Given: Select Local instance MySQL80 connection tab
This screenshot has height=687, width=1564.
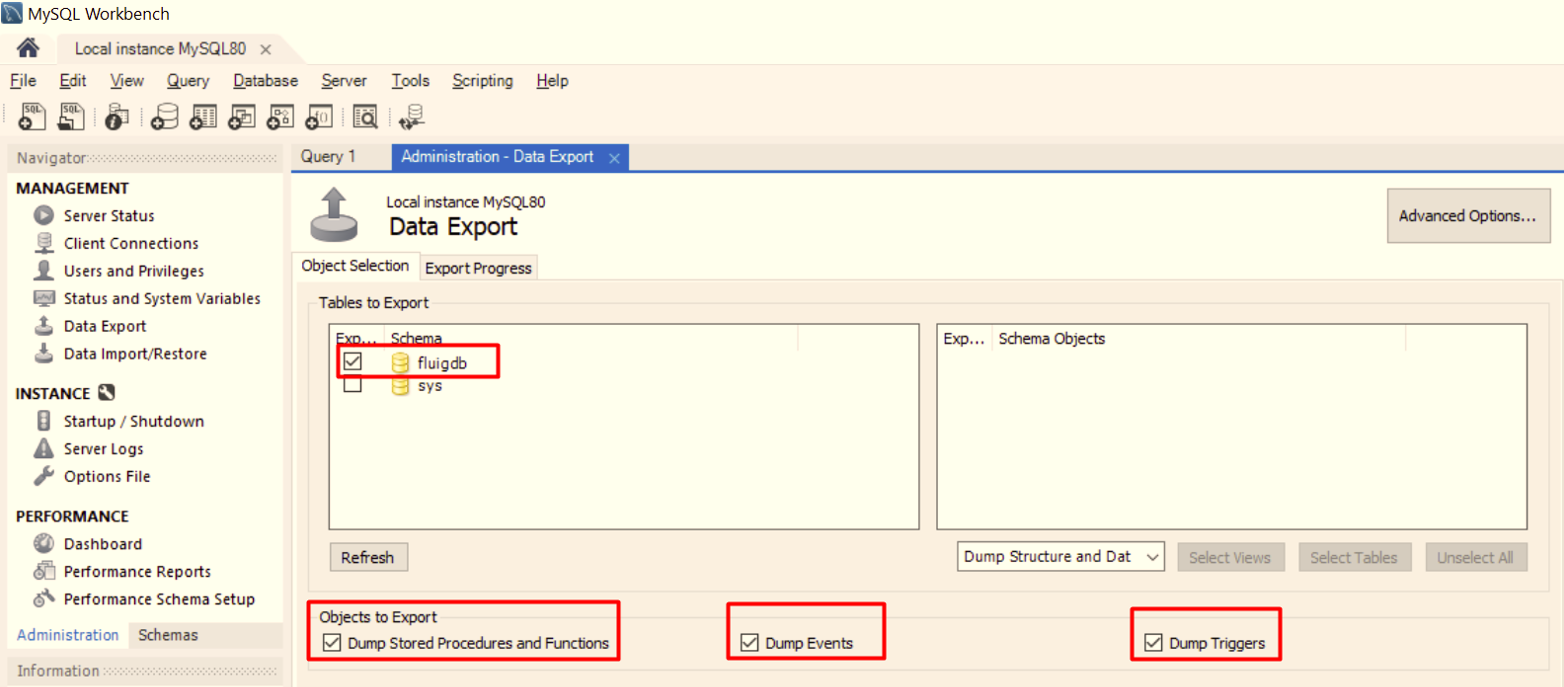Looking at the screenshot, I should 160,49.
